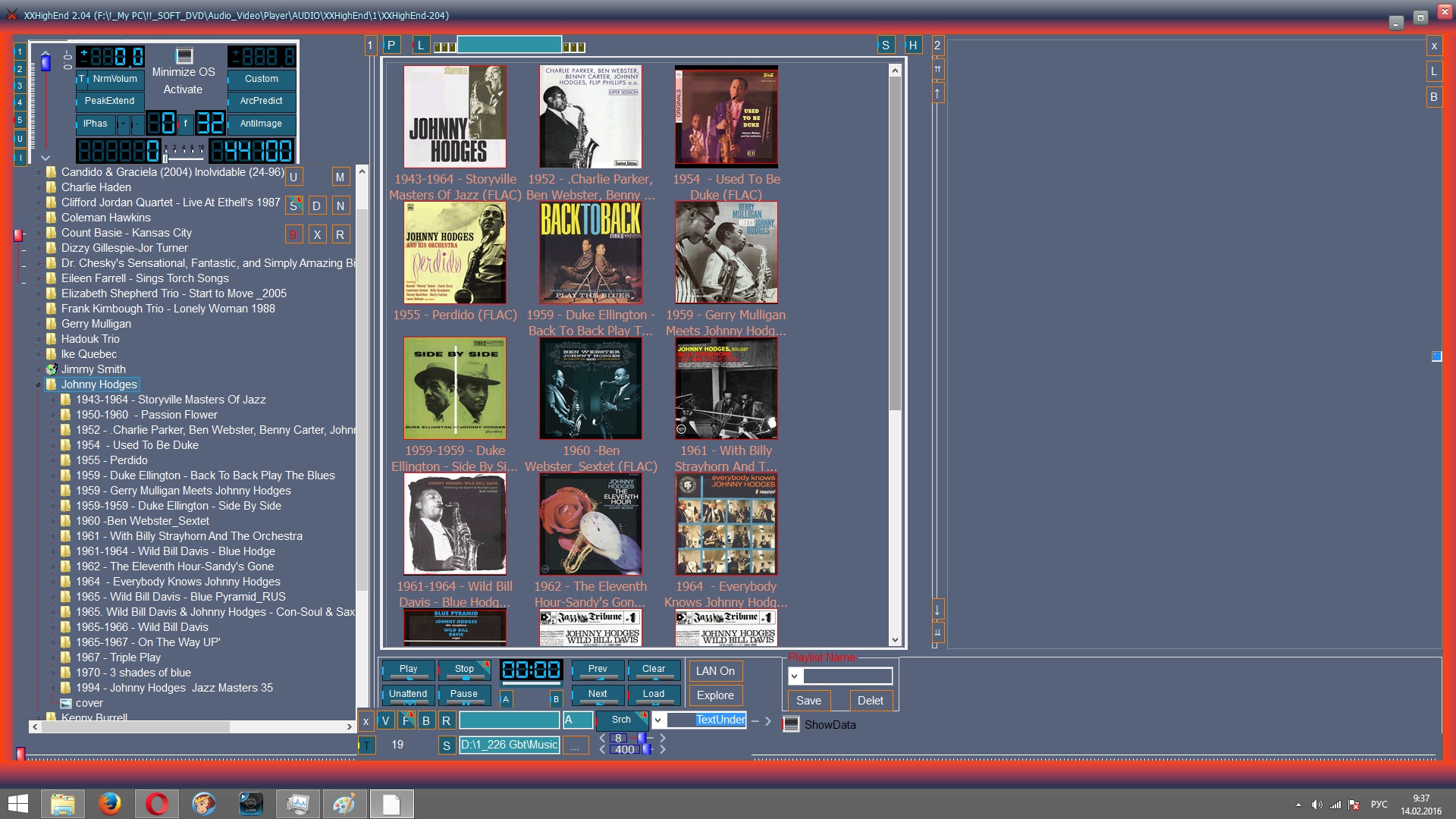Save the playlist with the Save button

tap(808, 701)
